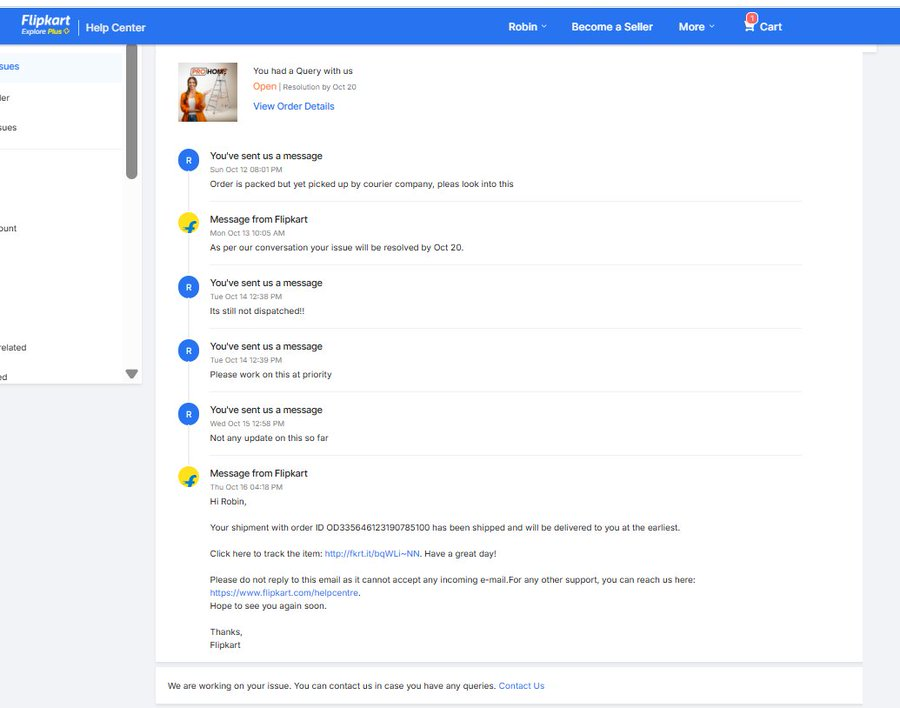Screen dimensions: 900x708
Task: Click Robin avatar on 12:38 PM message
Action: (x=188, y=287)
